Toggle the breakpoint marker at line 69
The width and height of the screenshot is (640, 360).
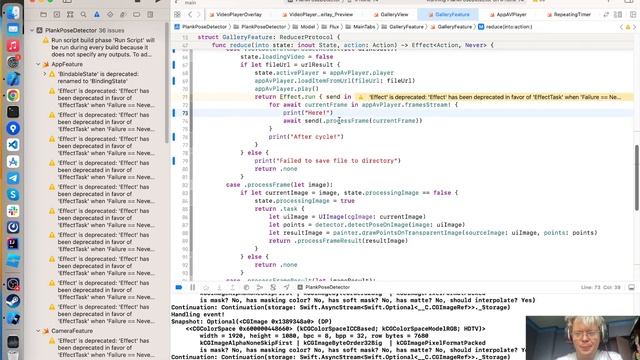pos(174,81)
